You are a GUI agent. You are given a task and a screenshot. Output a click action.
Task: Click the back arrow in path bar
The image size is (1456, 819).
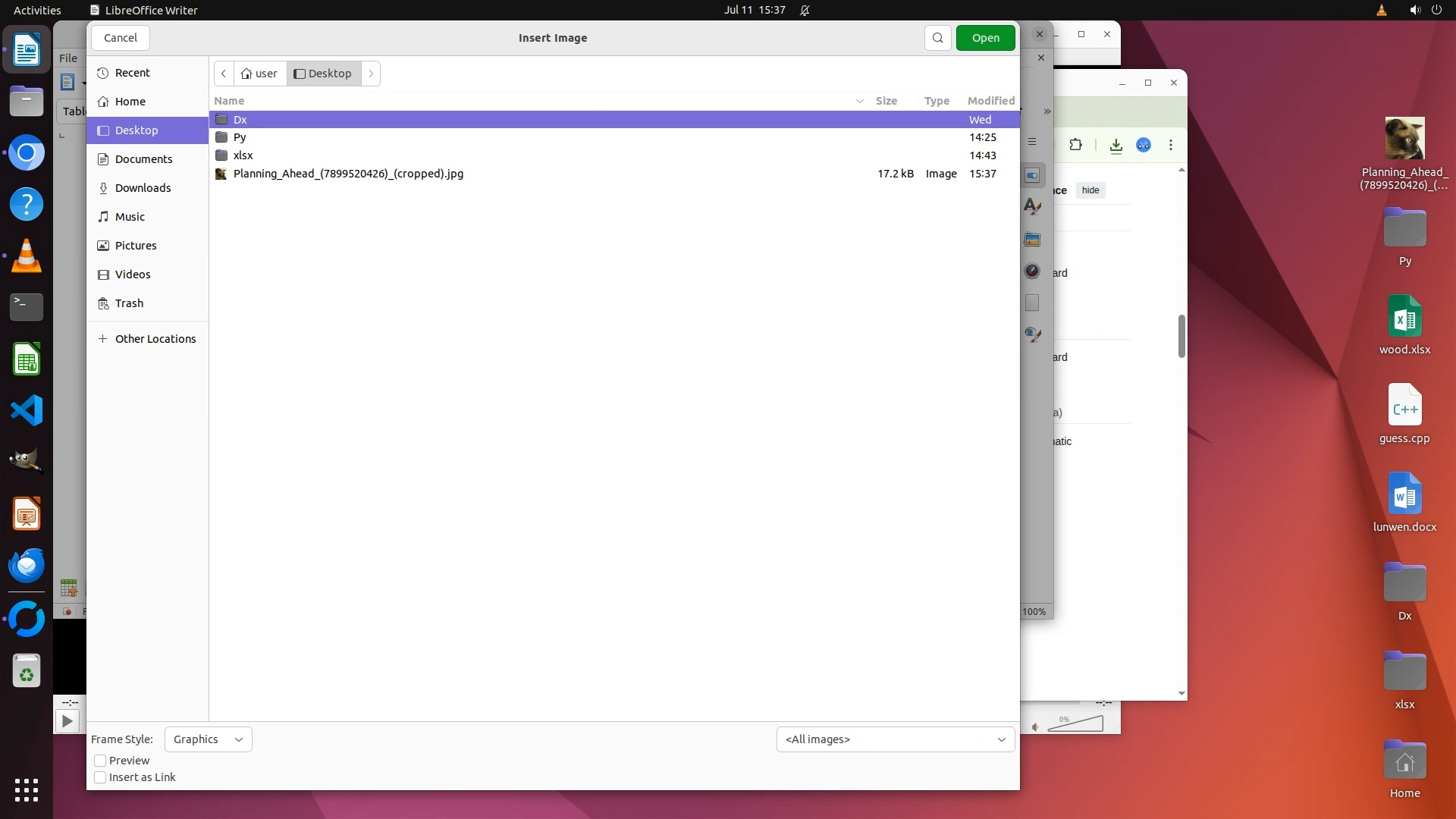point(224,74)
